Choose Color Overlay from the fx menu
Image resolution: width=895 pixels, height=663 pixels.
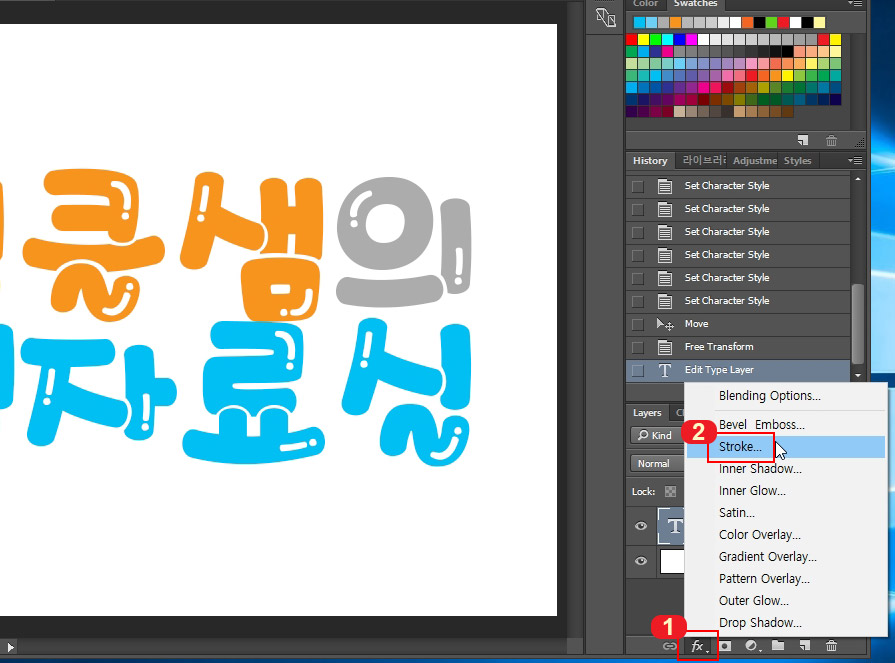tap(759, 535)
